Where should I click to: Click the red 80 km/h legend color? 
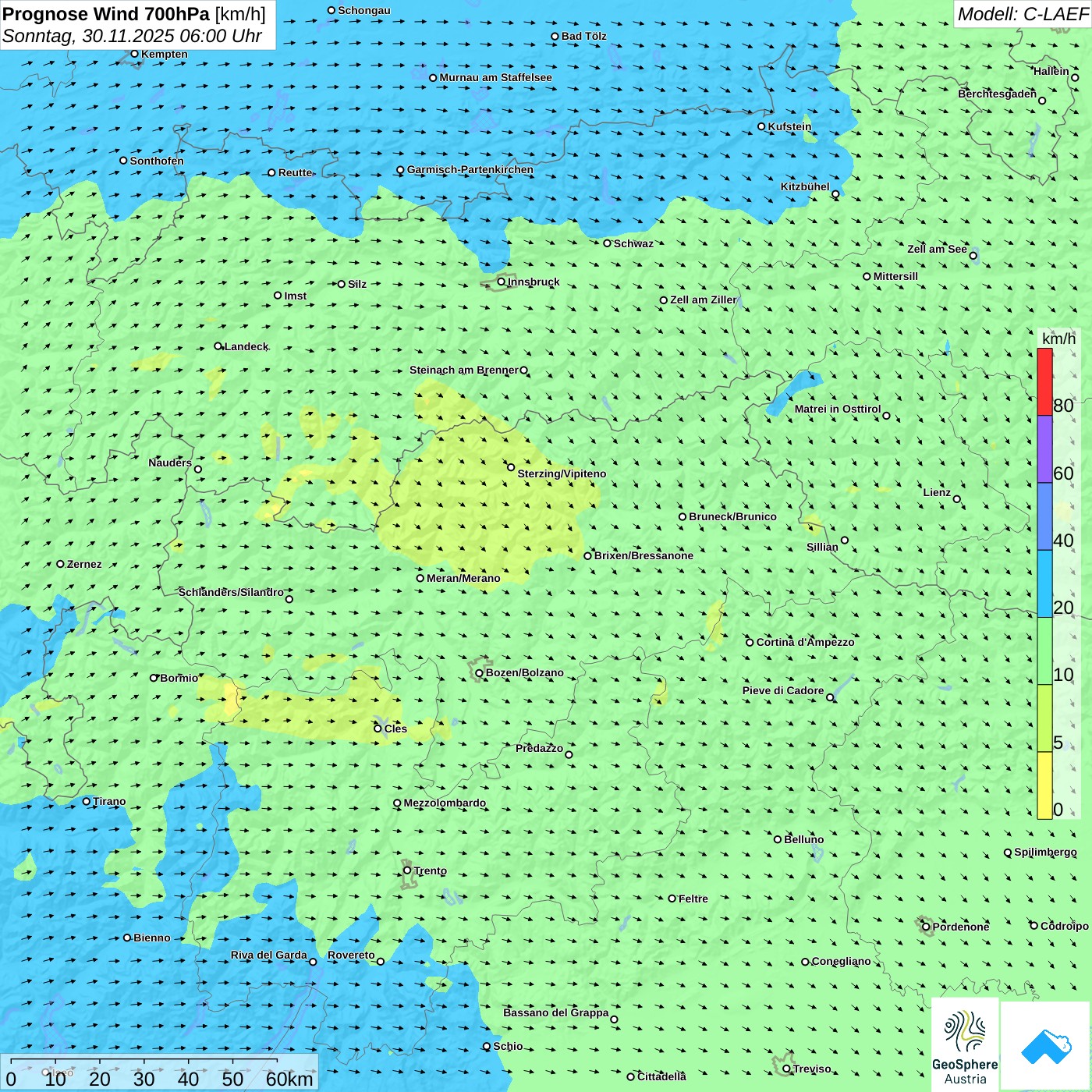(x=1044, y=381)
